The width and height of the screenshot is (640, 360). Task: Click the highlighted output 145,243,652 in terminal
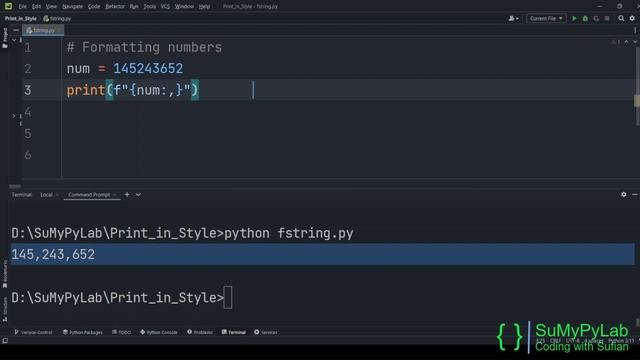[53, 254]
